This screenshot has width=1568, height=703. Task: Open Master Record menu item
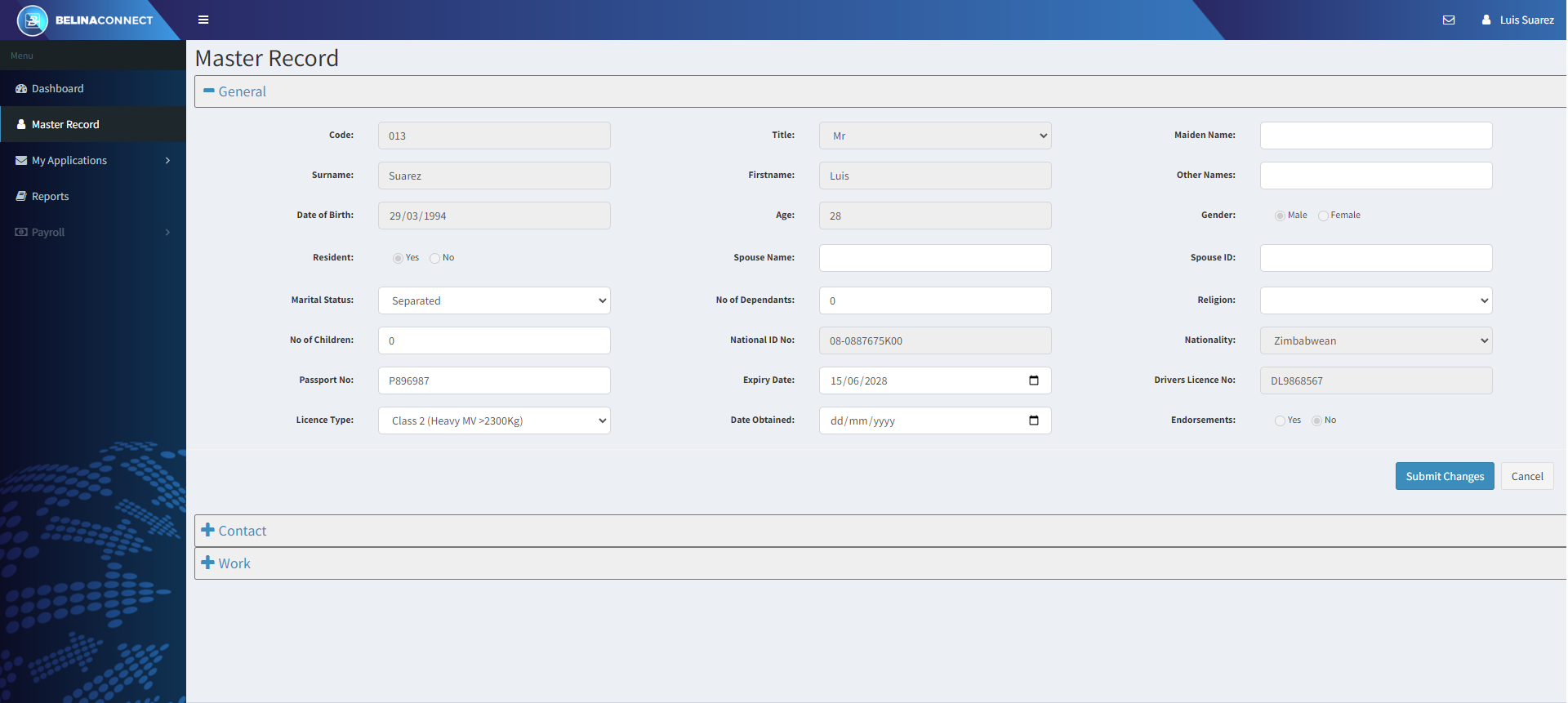(x=93, y=124)
